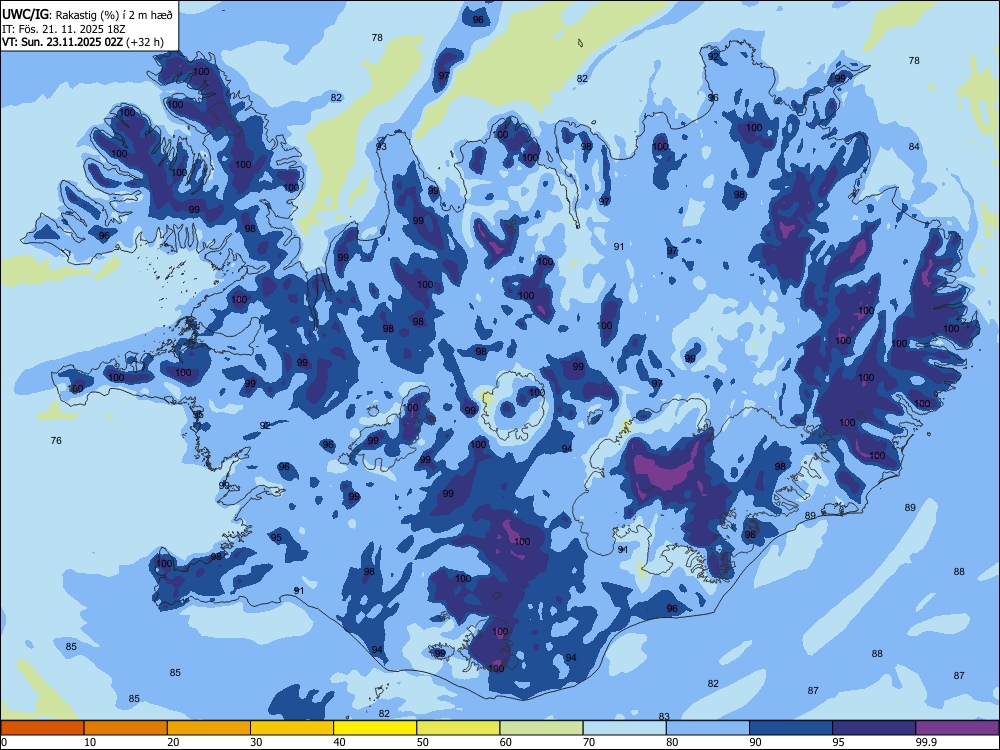Click the '10' label under the legend
This screenshot has height=750, width=1000.
coord(90,742)
